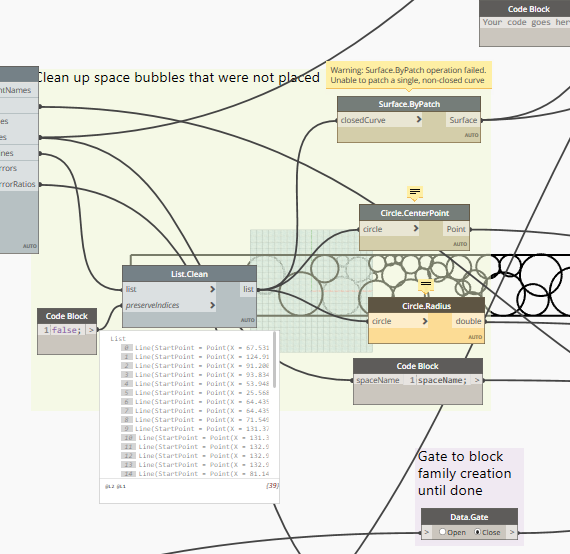
Task: Click the (39) item count in preview
Action: coord(272,486)
